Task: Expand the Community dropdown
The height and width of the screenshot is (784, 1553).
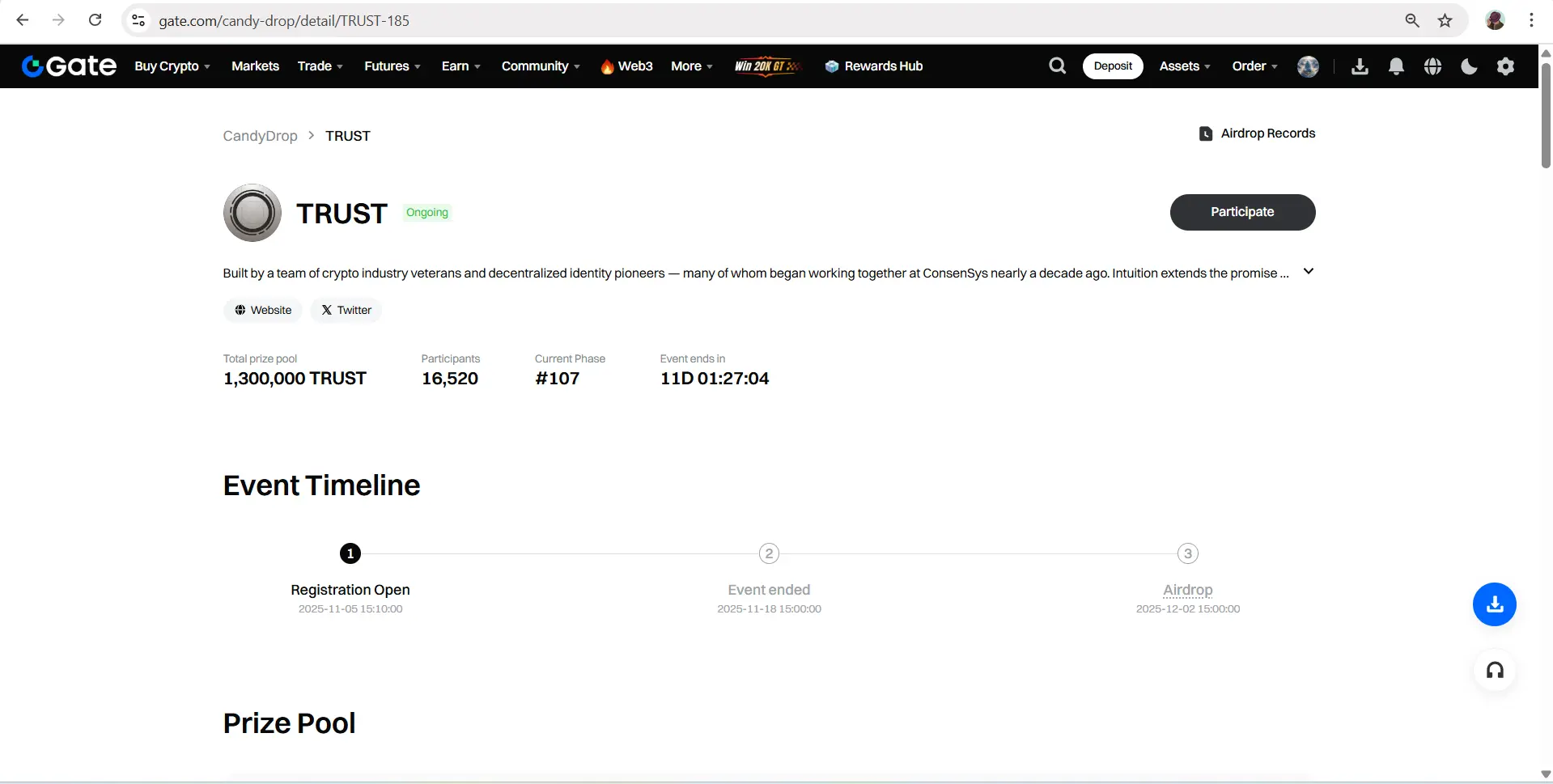Action: tap(541, 66)
